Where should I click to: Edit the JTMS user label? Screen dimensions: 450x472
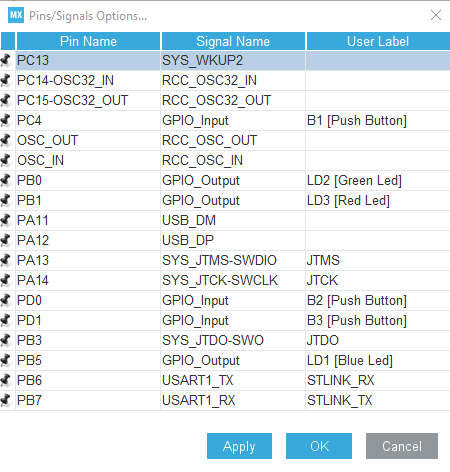point(378,260)
